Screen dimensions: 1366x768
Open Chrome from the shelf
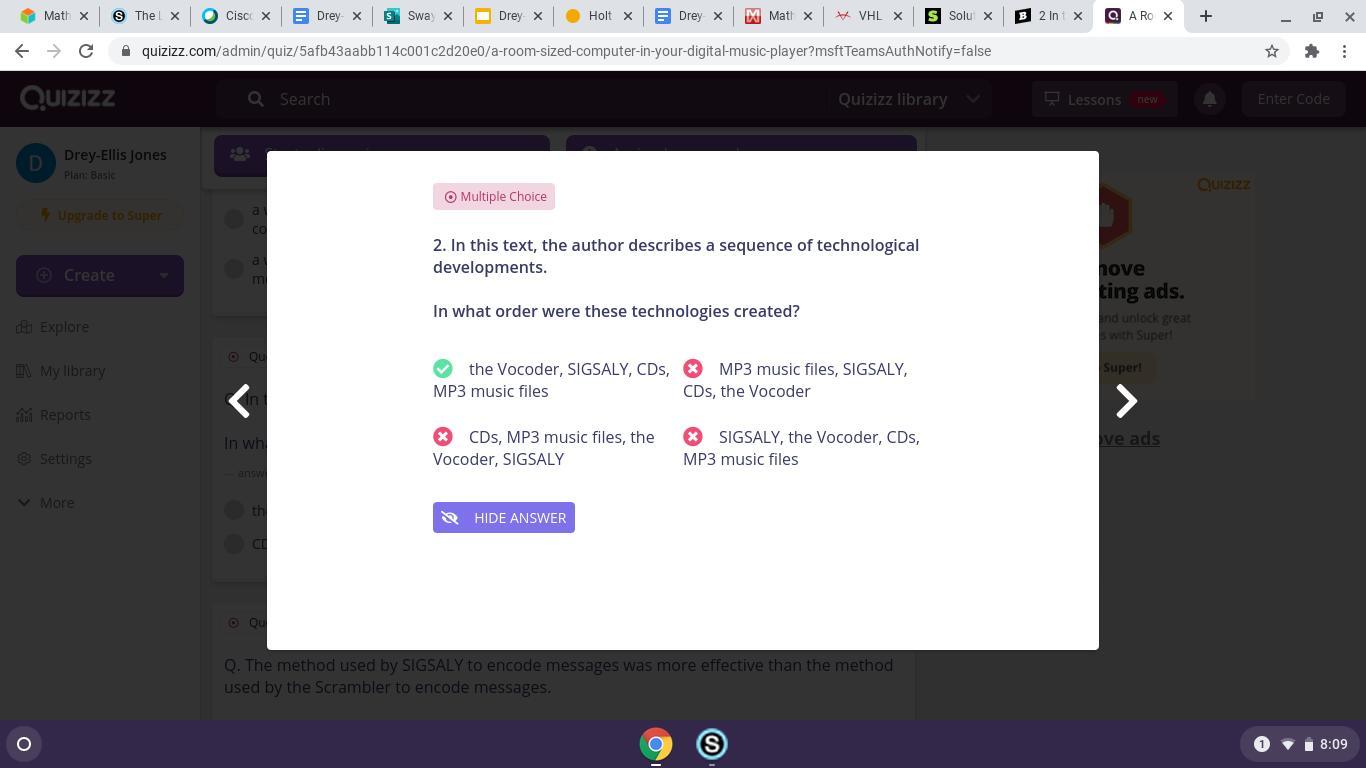(x=656, y=744)
